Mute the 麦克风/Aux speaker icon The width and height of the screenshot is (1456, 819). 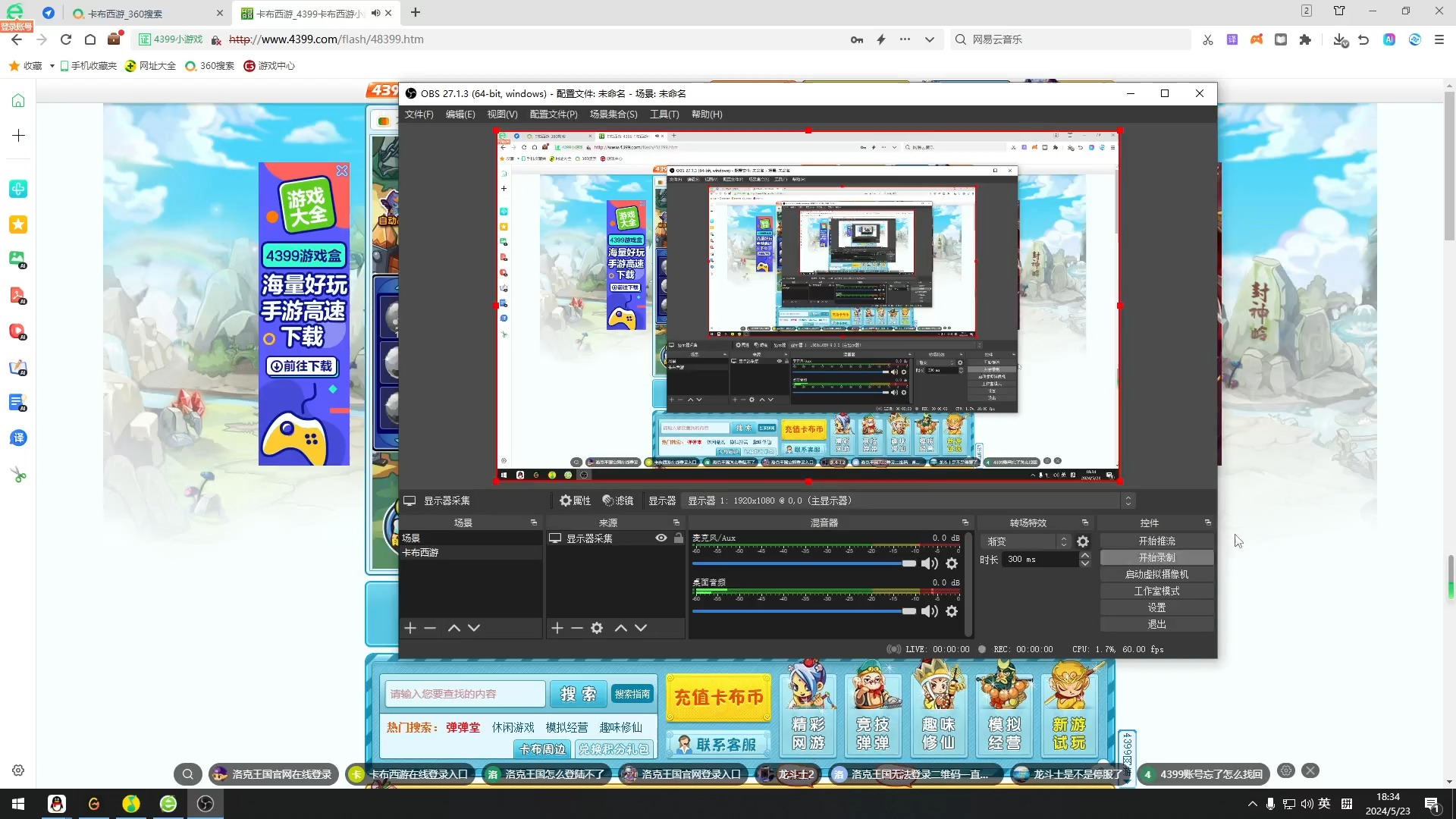coord(929,563)
